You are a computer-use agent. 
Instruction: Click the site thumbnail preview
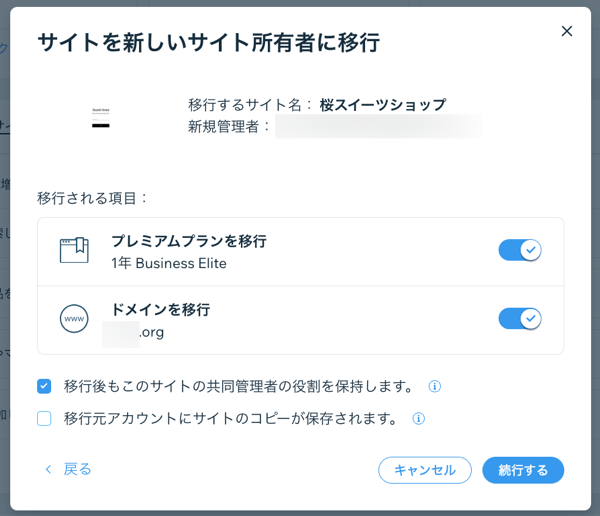coord(101,118)
